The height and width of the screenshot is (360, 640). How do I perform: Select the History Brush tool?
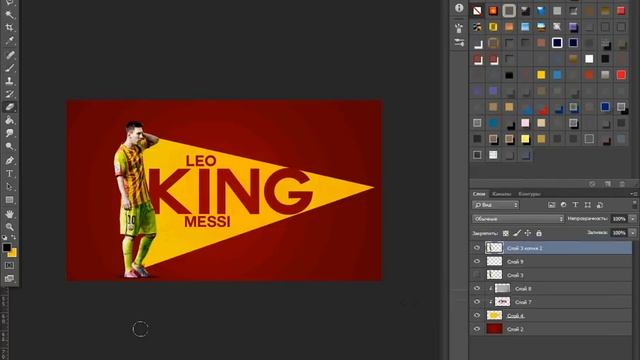pyautogui.click(x=9, y=94)
